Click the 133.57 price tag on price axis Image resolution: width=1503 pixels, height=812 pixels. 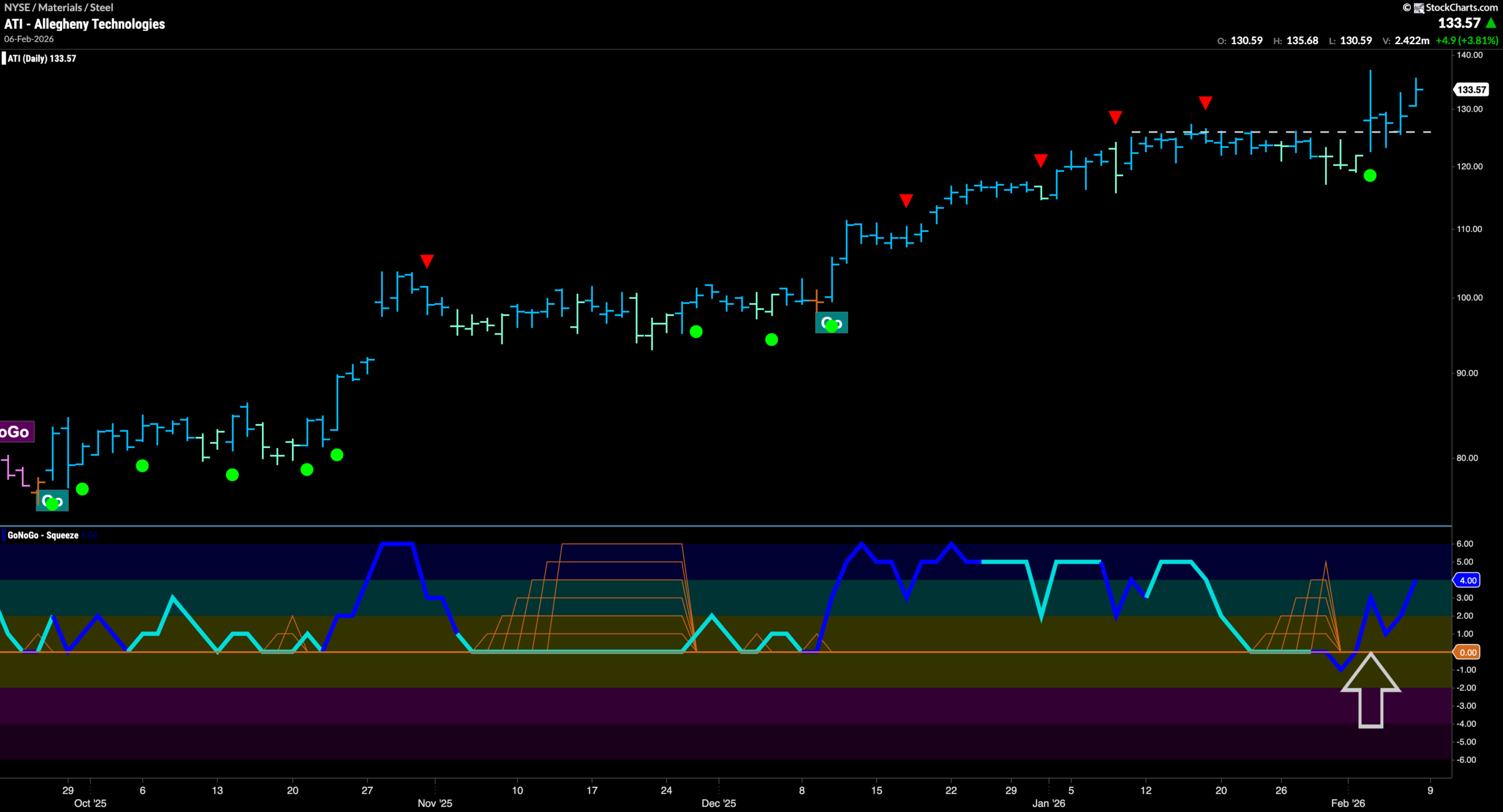pos(1471,89)
